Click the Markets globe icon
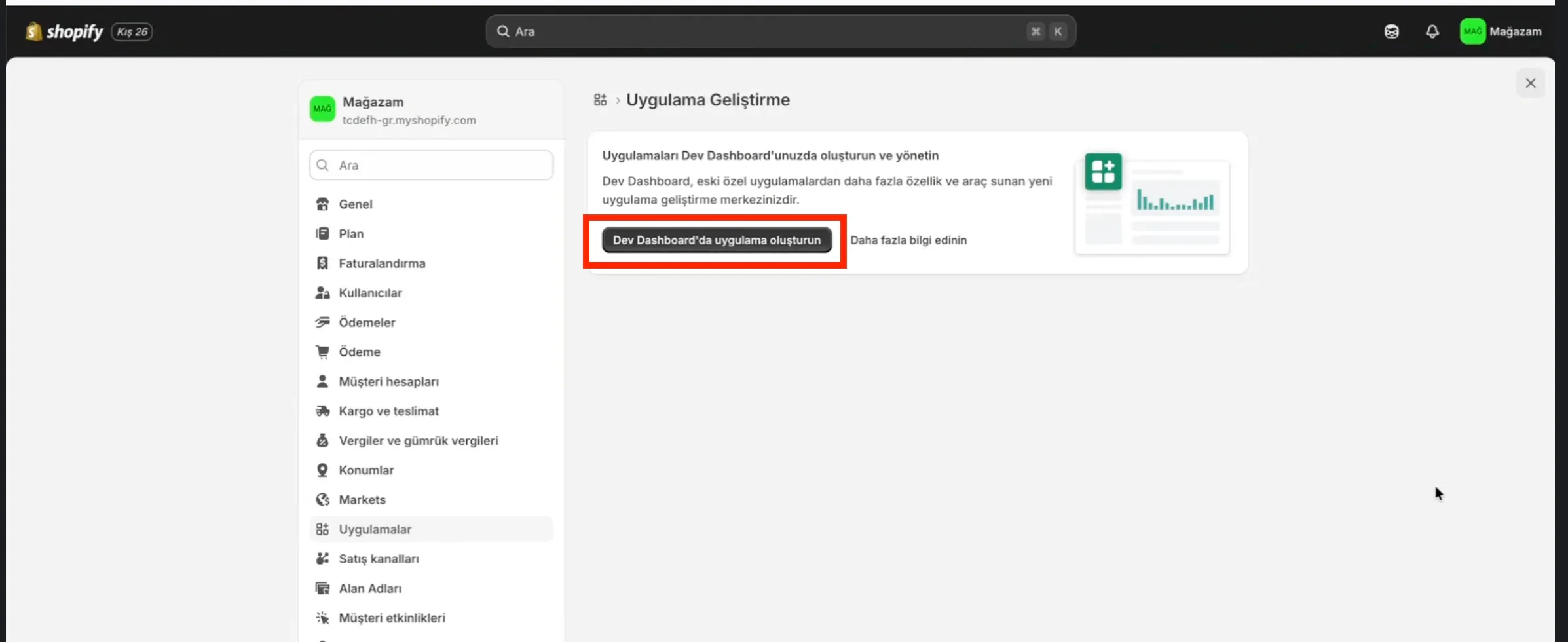 coord(322,499)
